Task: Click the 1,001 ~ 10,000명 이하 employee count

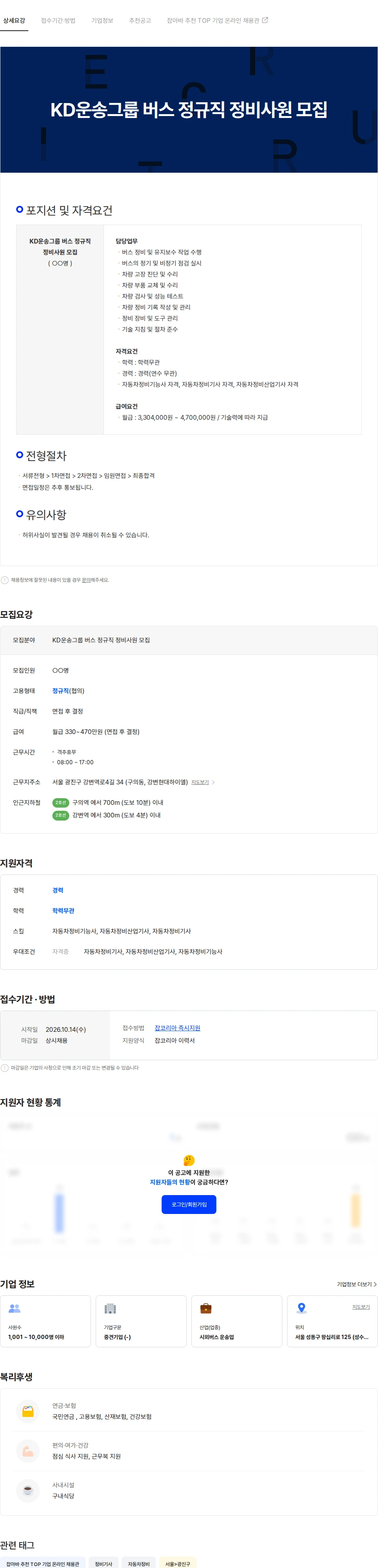Action: pos(36,1337)
